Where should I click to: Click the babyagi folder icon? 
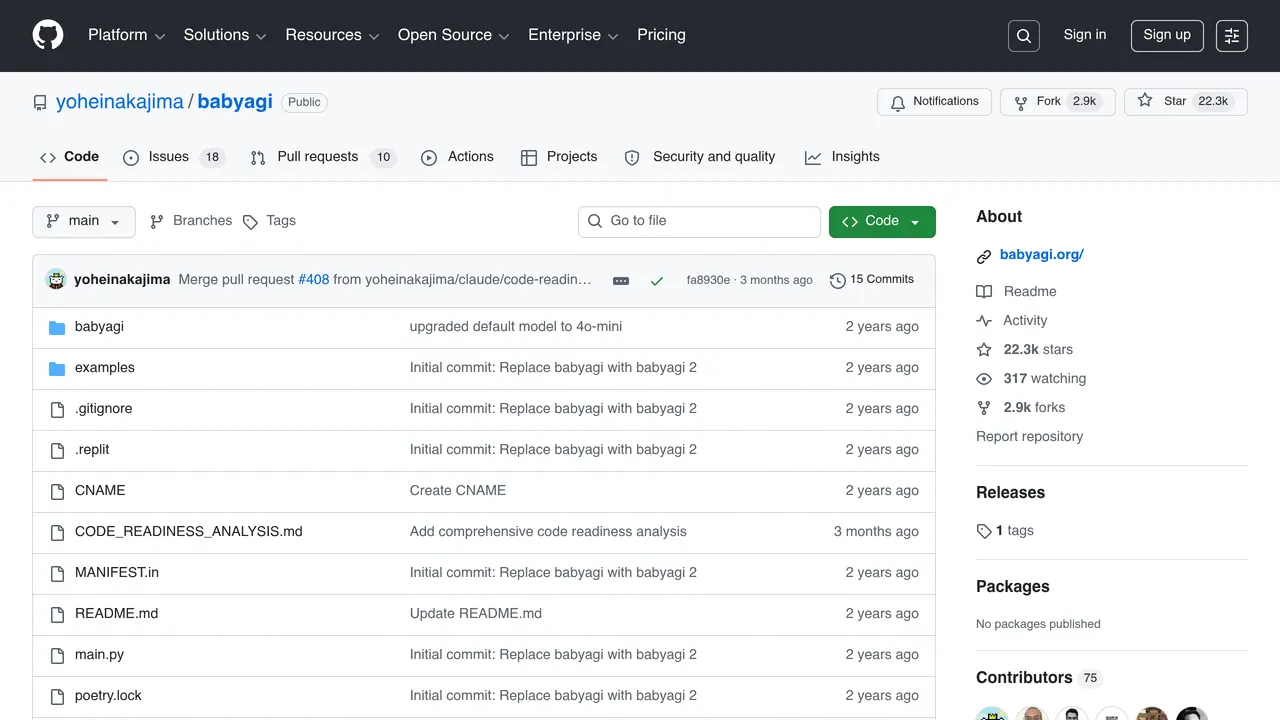tap(57, 327)
